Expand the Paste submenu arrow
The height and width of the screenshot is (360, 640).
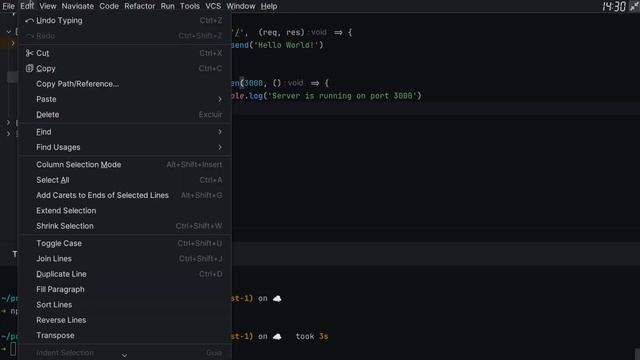point(220,99)
